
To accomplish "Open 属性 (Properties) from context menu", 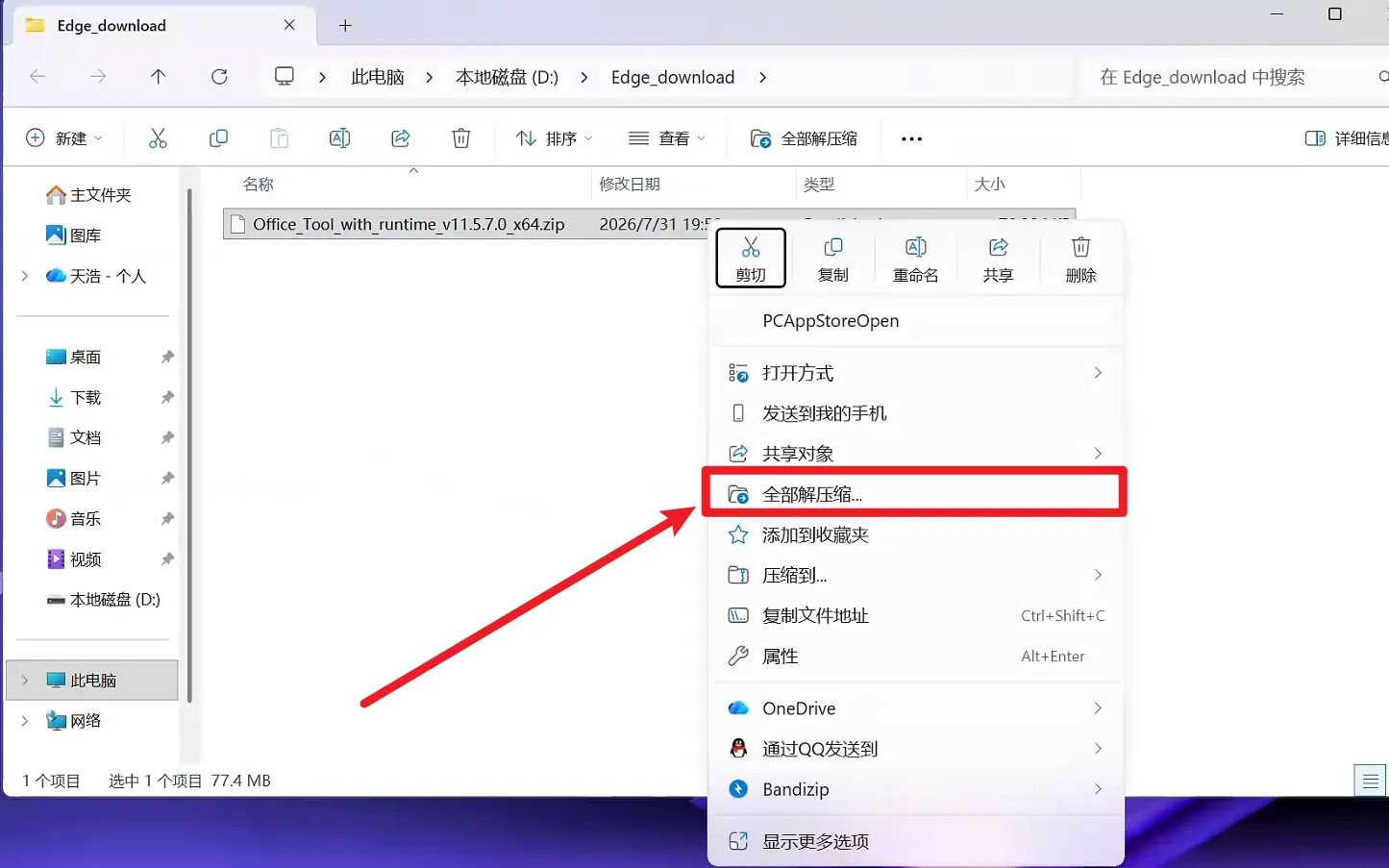I will 916,656.
